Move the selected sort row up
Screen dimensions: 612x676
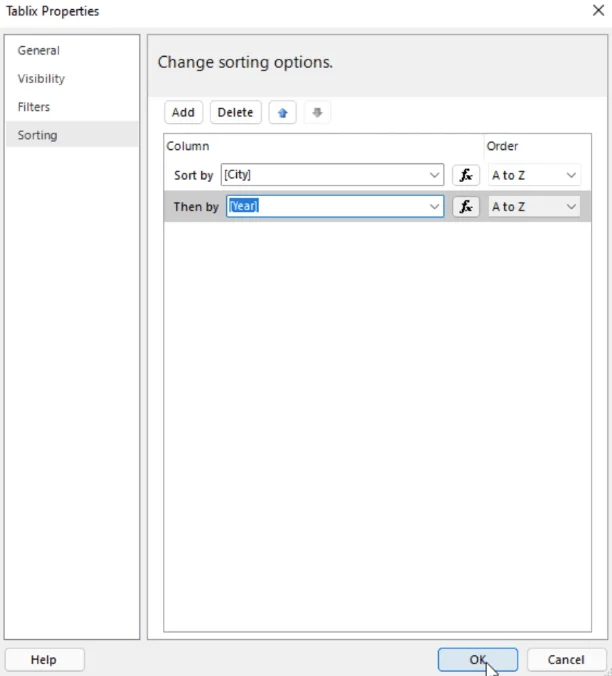282,113
